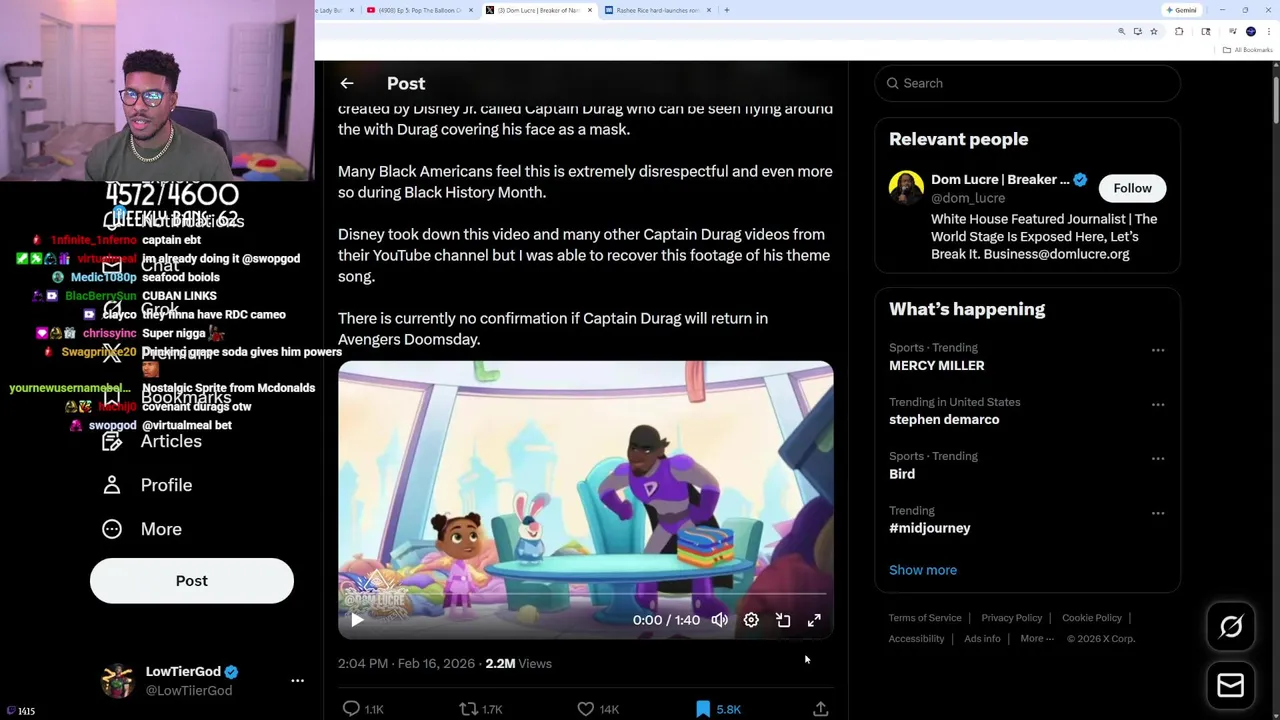Play the Captain Durag video

(x=357, y=620)
